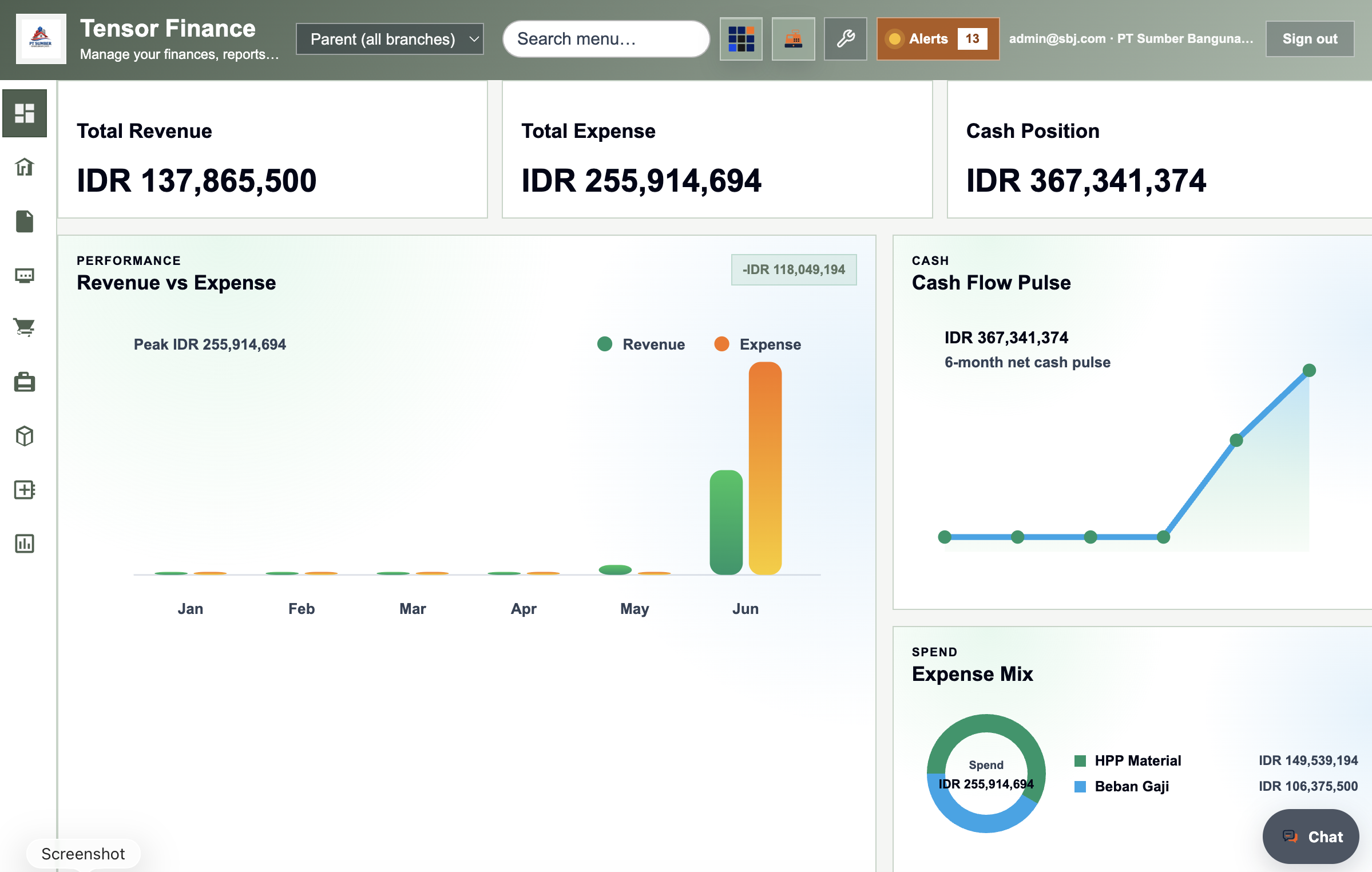Open the Alerts button with 13 notifications

click(938, 39)
